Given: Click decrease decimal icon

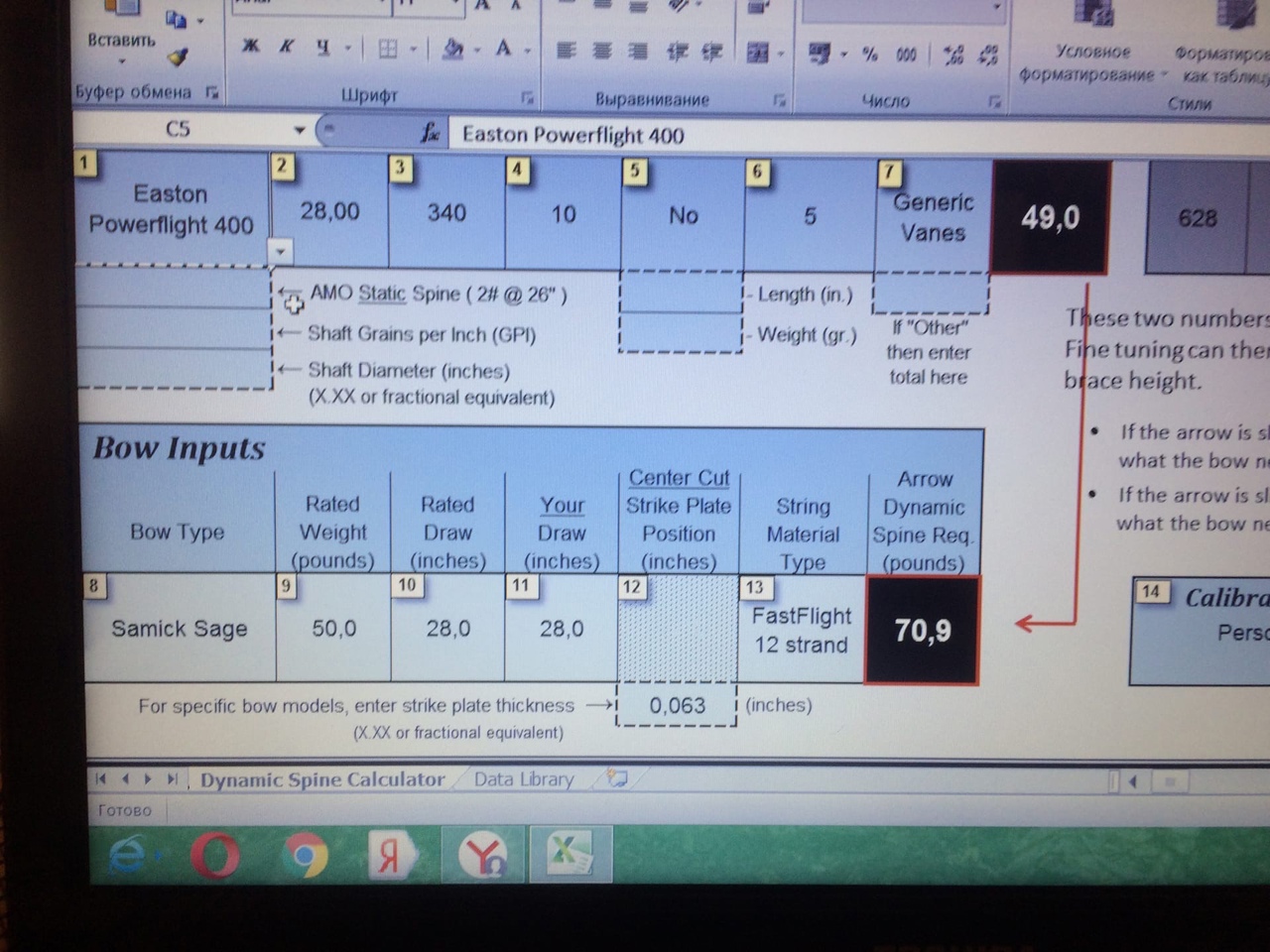Looking at the screenshot, I should (988, 56).
